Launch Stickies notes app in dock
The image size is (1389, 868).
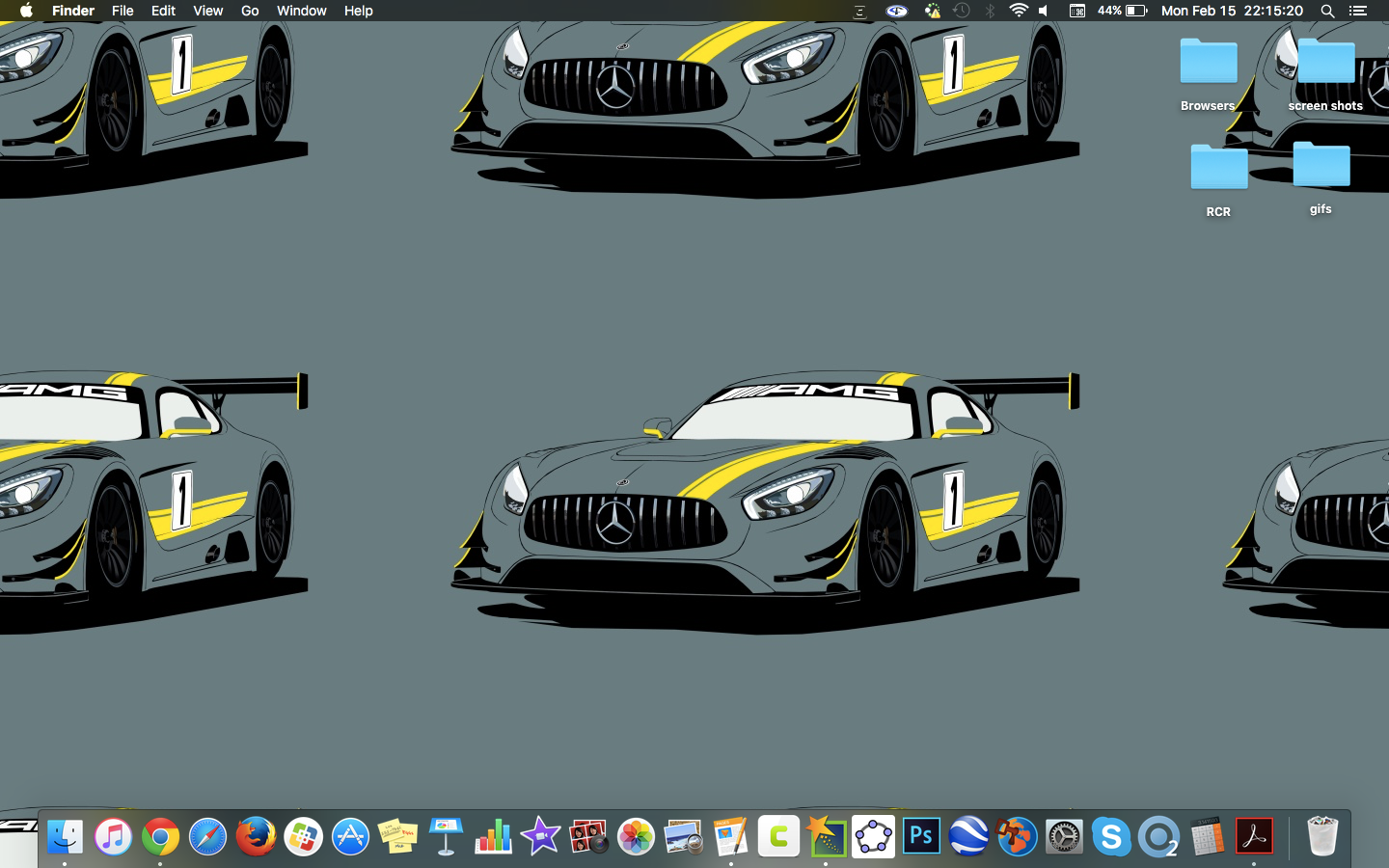397,836
